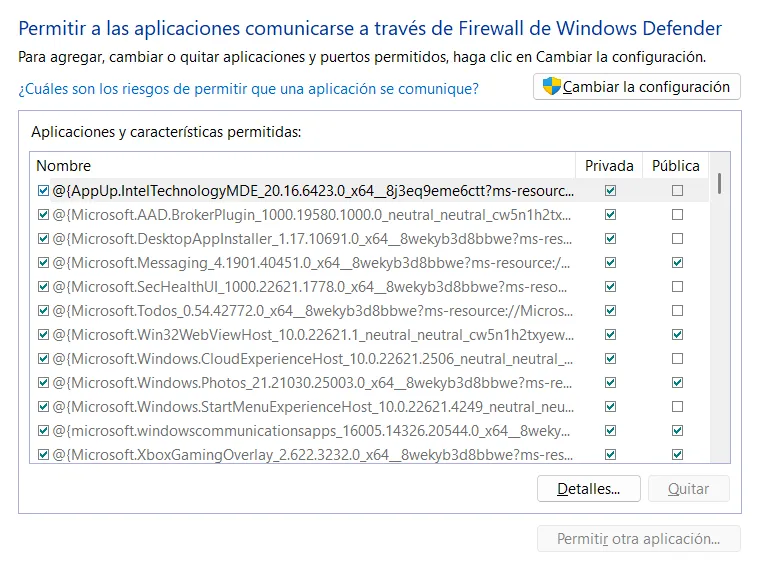
Task: Select the @{Microsoft.Todos_0.54.42772.0 row text
Action: click(312, 310)
